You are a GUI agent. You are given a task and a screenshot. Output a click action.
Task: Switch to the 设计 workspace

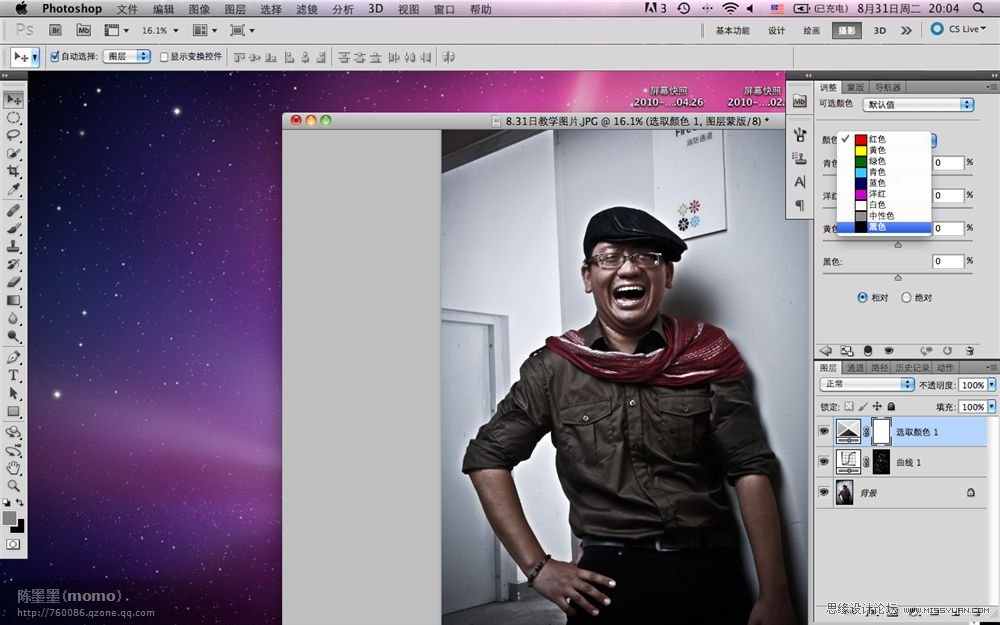[776, 30]
